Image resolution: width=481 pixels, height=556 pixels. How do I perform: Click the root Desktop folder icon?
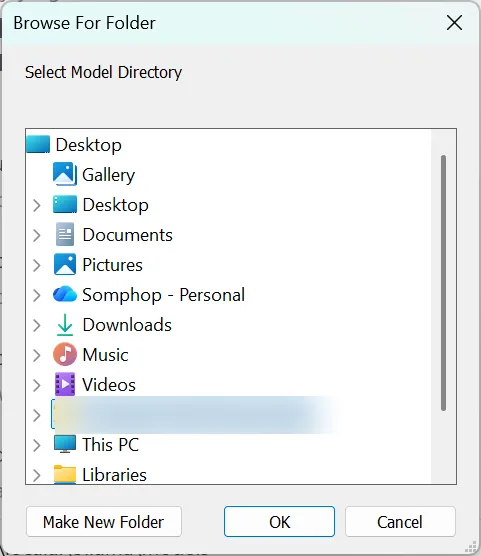pyautogui.click(x=38, y=144)
